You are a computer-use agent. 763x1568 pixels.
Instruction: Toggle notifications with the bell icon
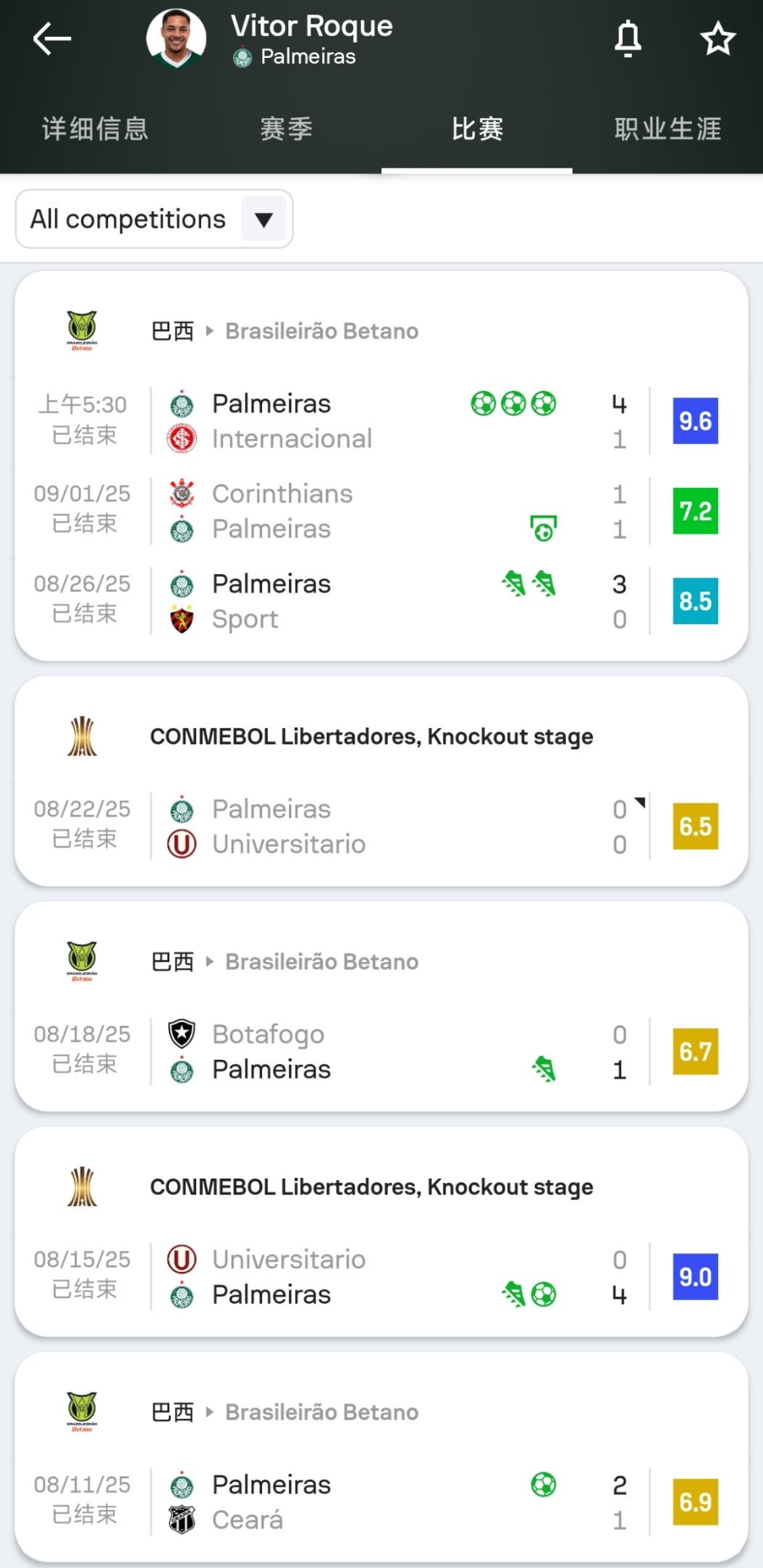628,39
